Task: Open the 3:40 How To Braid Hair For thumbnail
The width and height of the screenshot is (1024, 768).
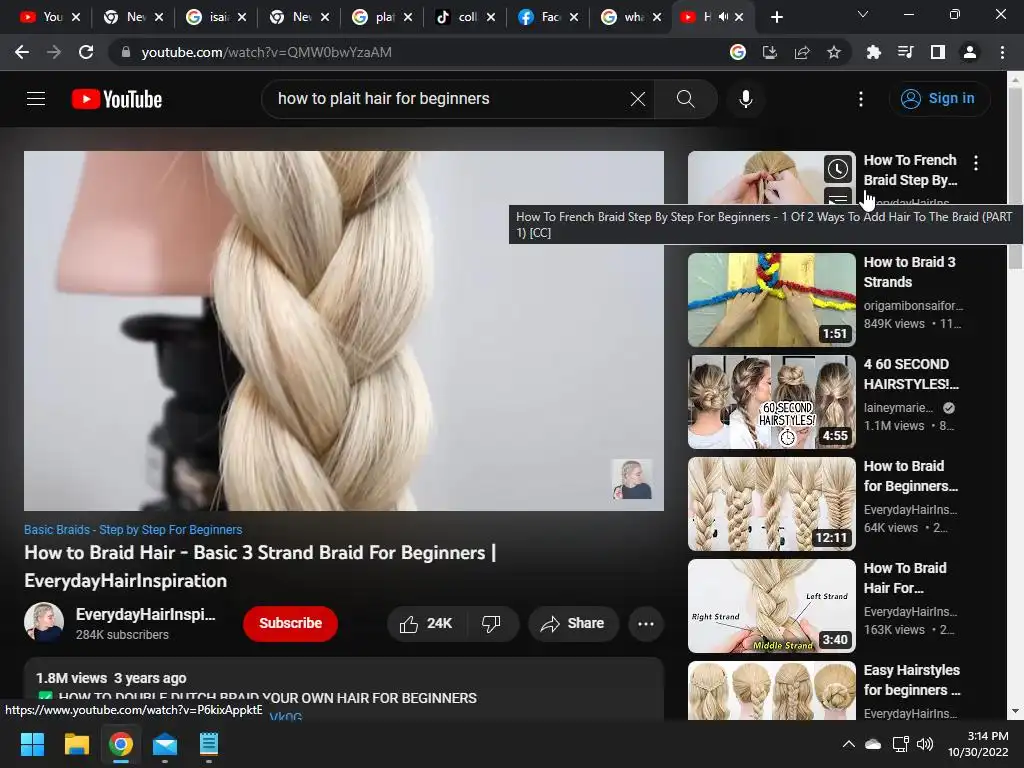Action: coord(771,605)
